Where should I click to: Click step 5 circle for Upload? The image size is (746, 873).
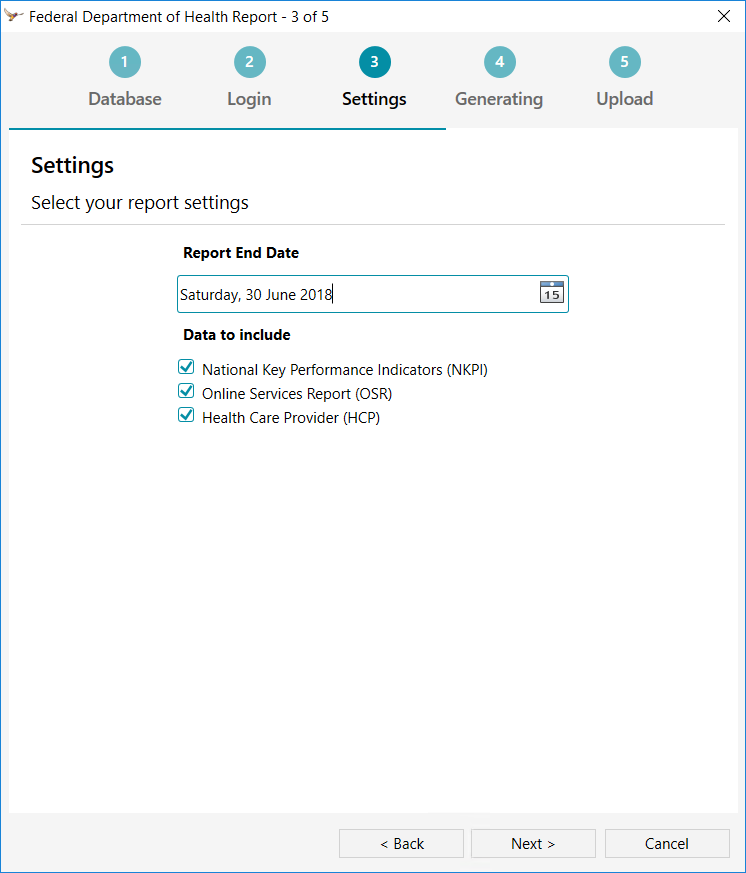[625, 62]
